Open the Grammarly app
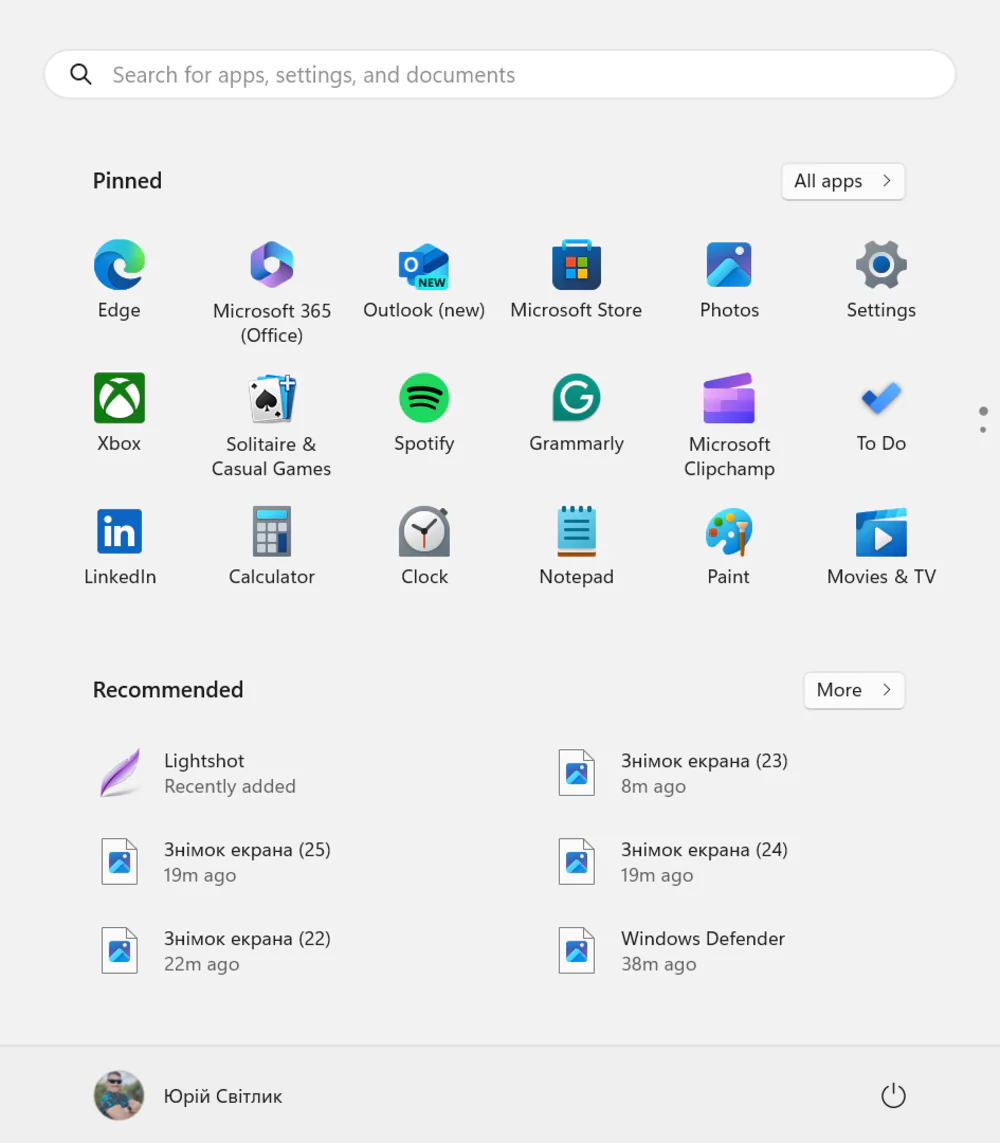This screenshot has height=1143, width=1000. 577,413
